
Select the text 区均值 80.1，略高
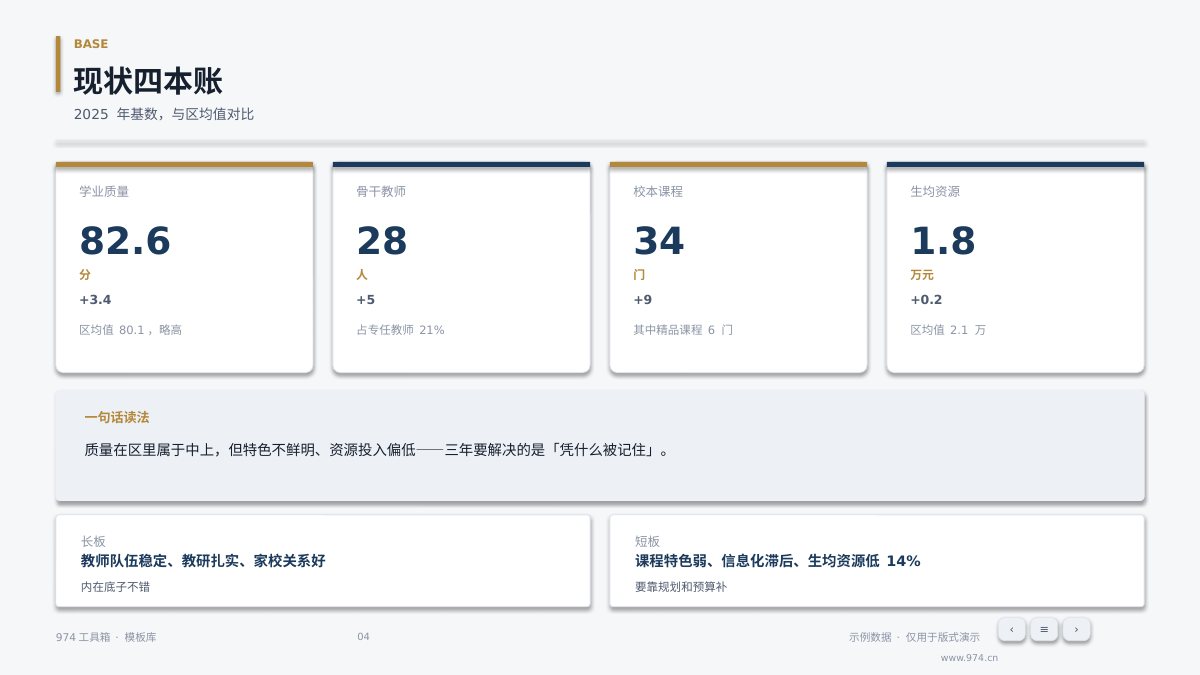tap(131, 330)
